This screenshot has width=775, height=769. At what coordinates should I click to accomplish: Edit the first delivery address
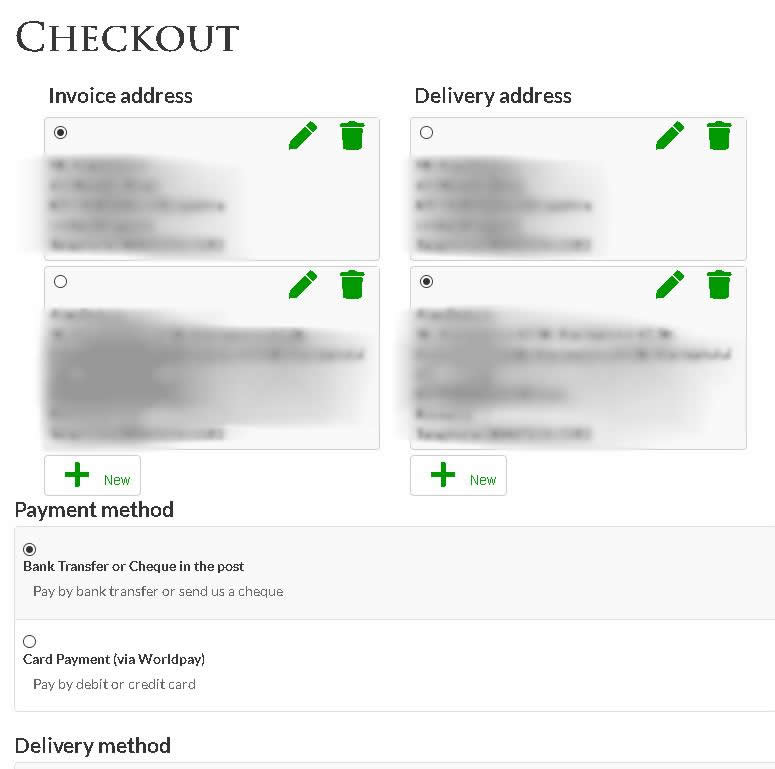click(x=670, y=135)
